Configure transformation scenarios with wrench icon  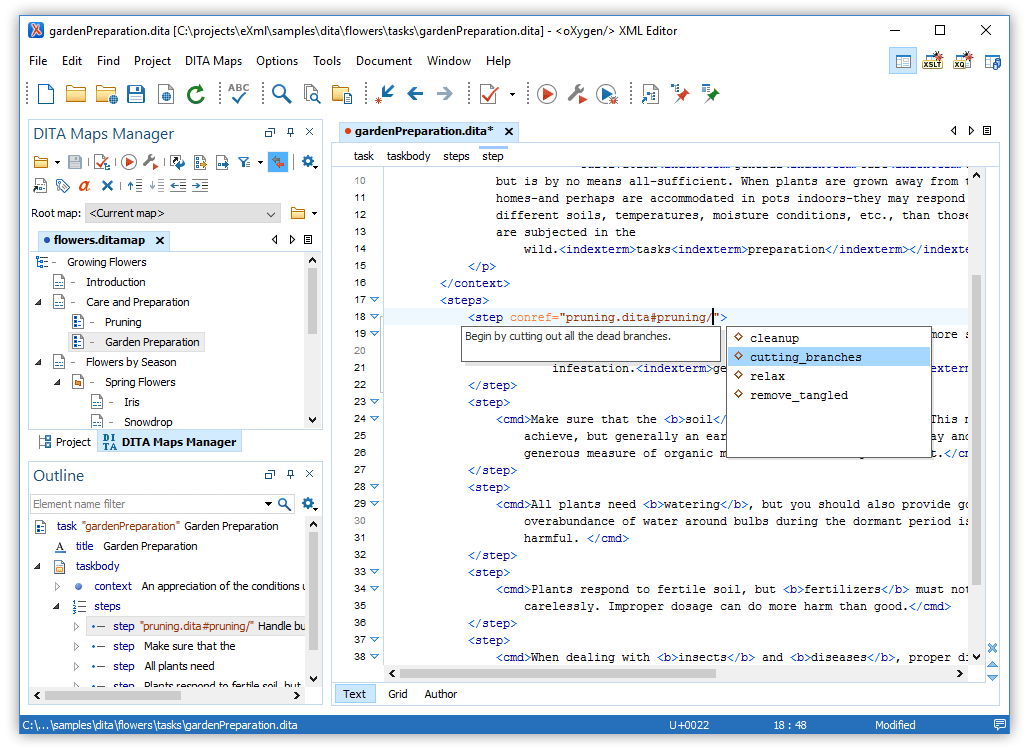[577, 94]
